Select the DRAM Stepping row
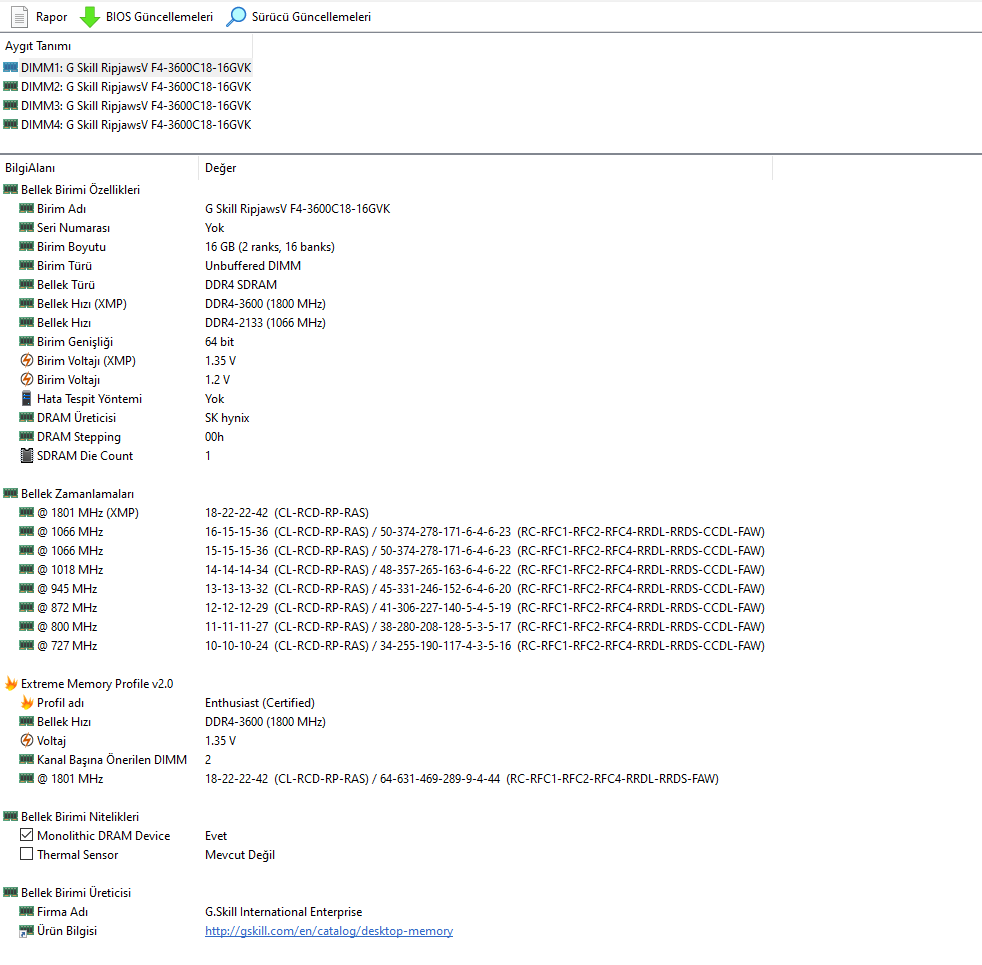This screenshot has width=982, height=965. coord(387,437)
